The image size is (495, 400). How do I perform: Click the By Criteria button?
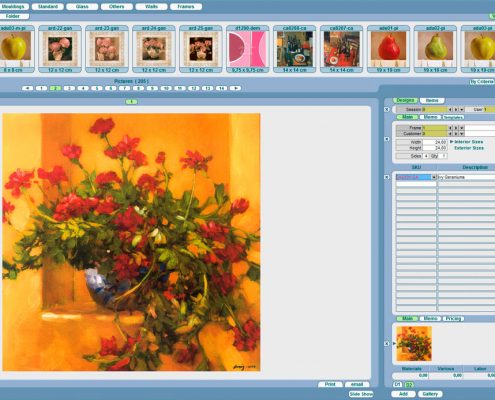[482, 82]
